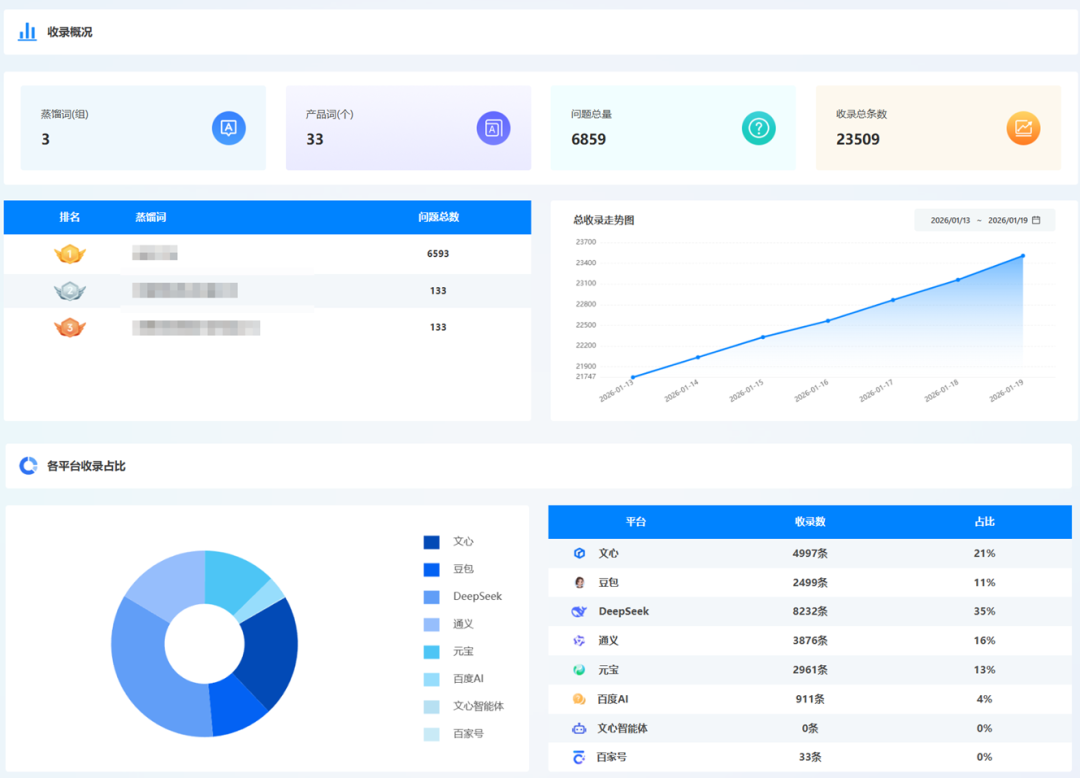The image size is (1080, 778).
Task: Click the 2499条 豆包 count cell
Action: tap(810, 582)
